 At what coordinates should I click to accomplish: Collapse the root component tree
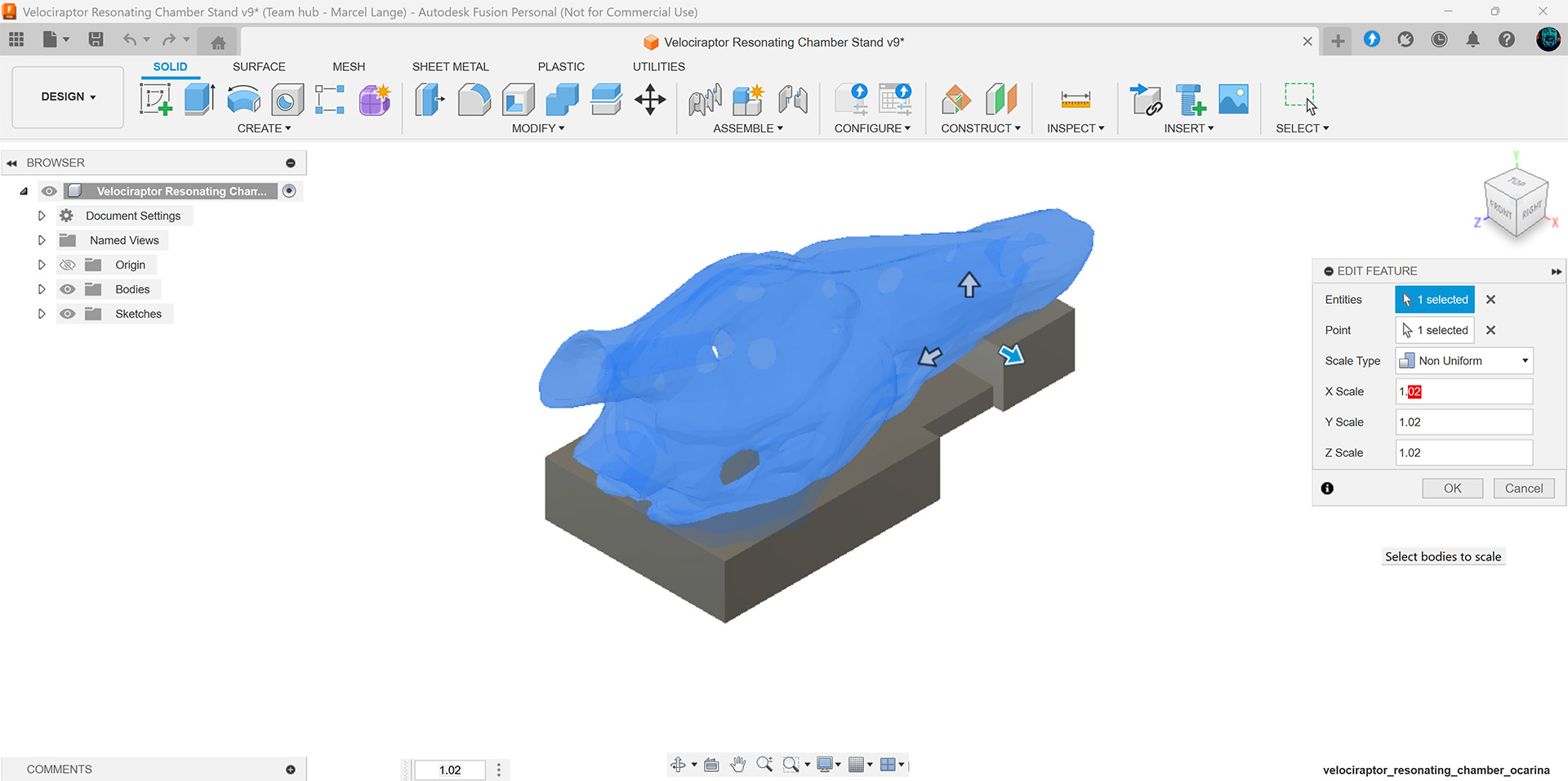point(24,191)
